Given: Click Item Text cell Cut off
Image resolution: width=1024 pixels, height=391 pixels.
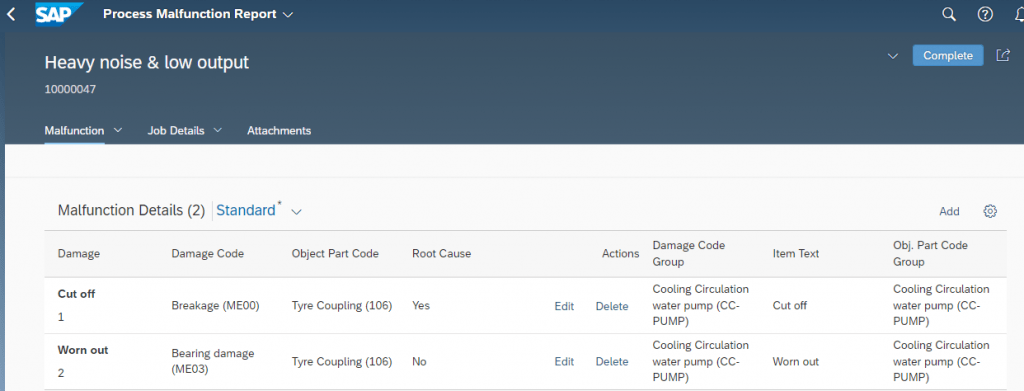Looking at the screenshot, I should pos(790,305).
